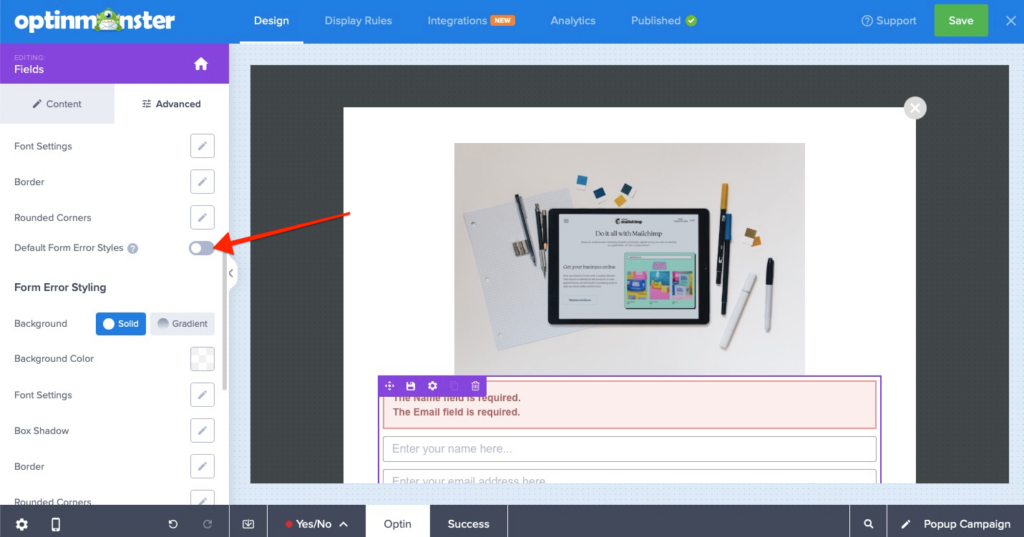Screen dimensions: 1024x537
Task: Open help tooltip for Default Form Error Styles
Action: [133, 248]
